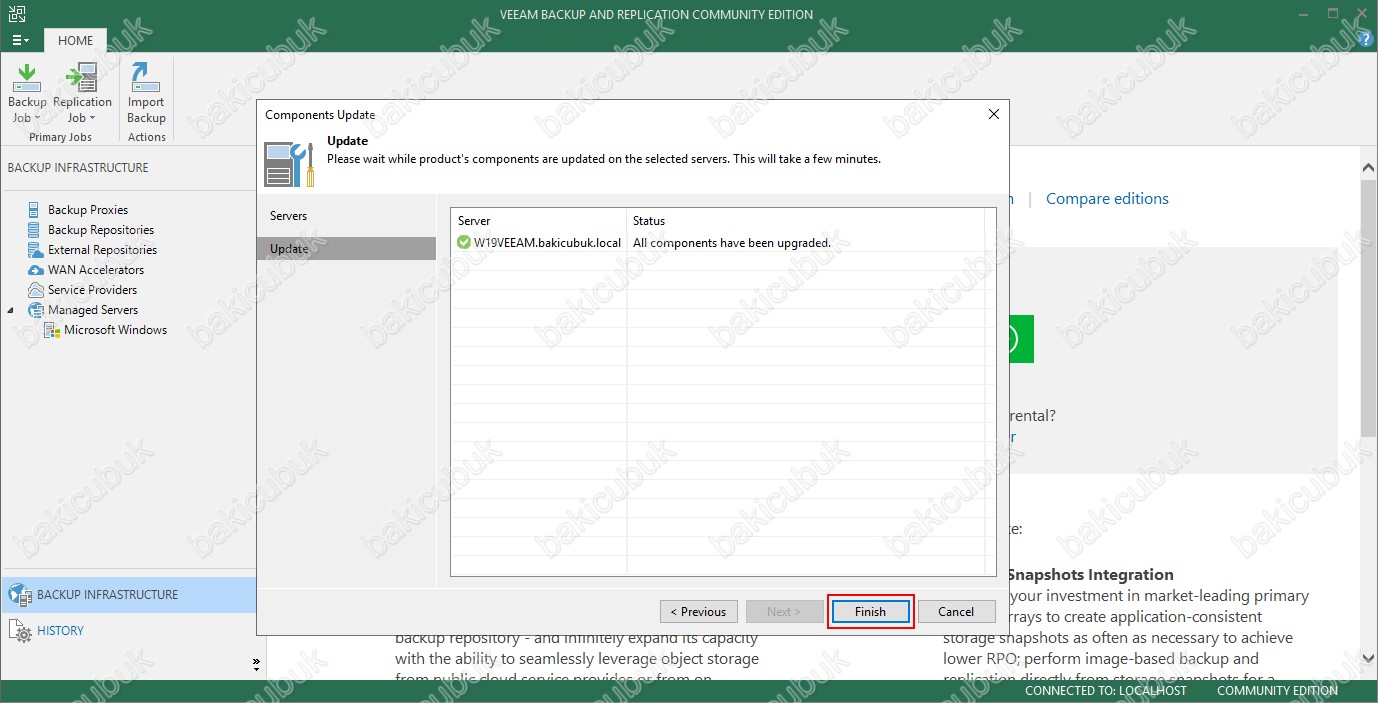
Task: Select Service Providers in the tree
Action: [92, 290]
